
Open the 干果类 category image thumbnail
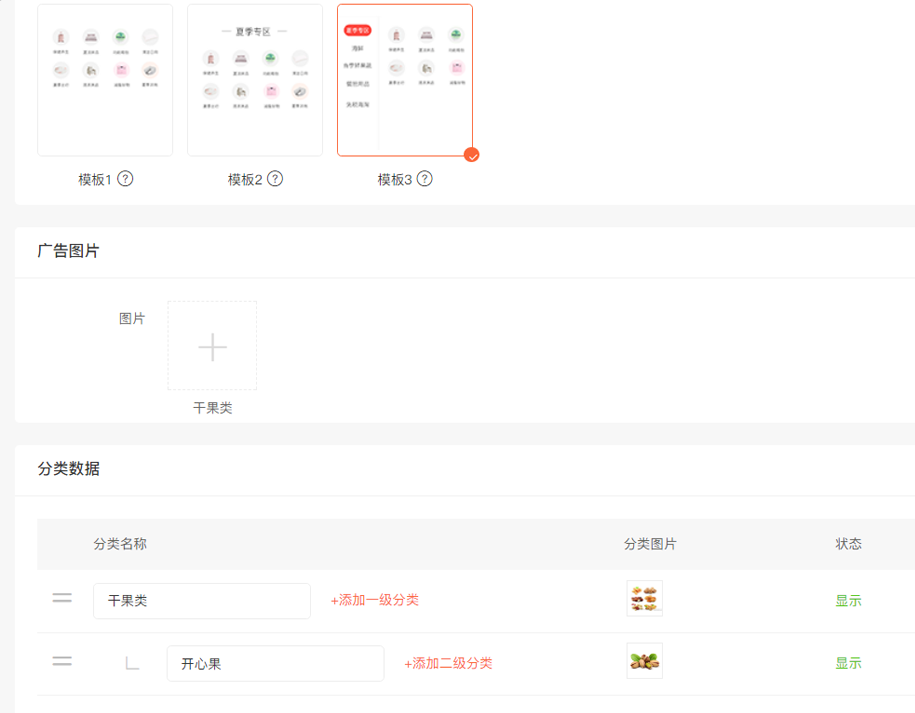coord(644,599)
